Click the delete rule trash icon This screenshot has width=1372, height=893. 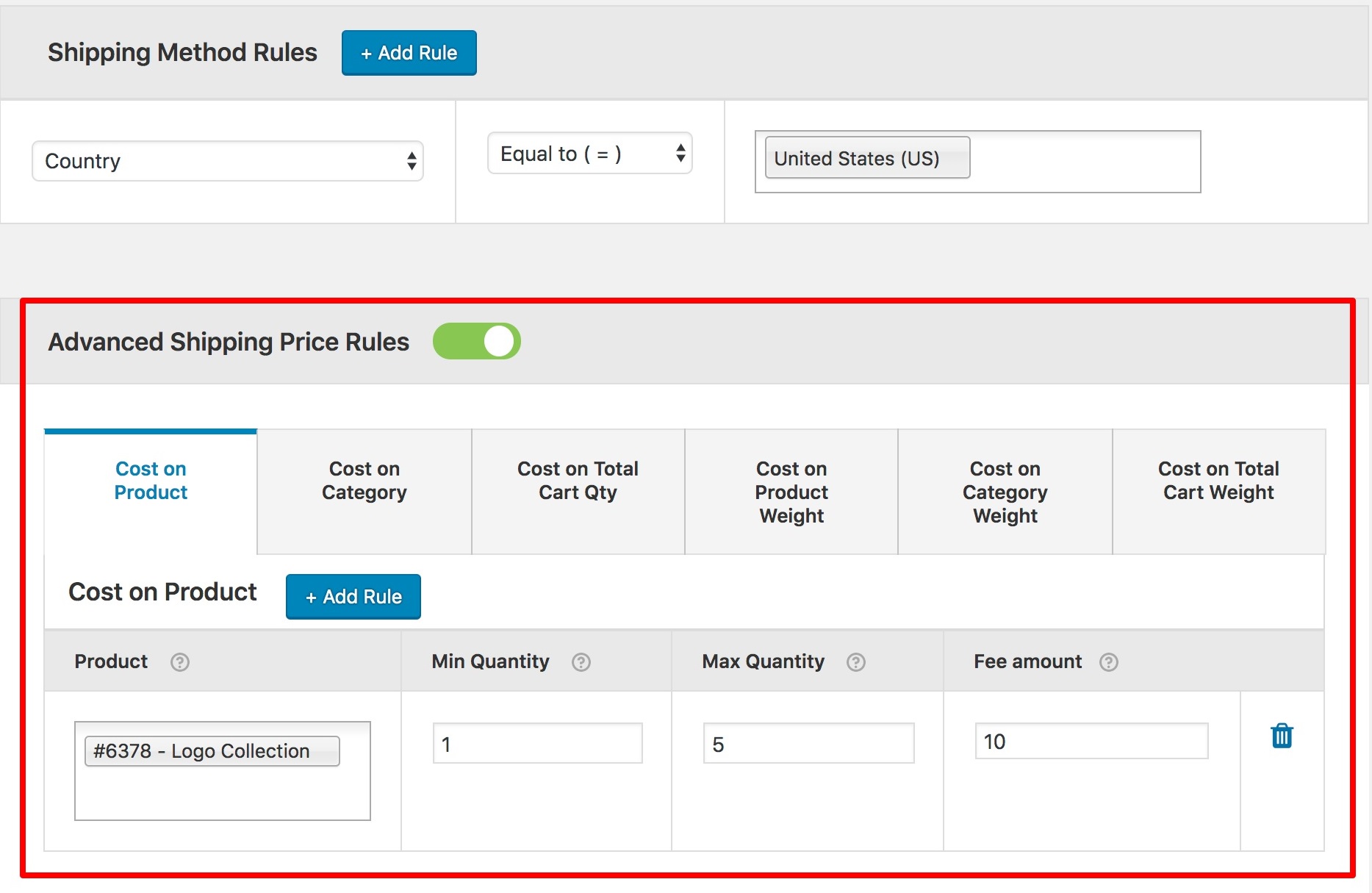[x=1282, y=735]
